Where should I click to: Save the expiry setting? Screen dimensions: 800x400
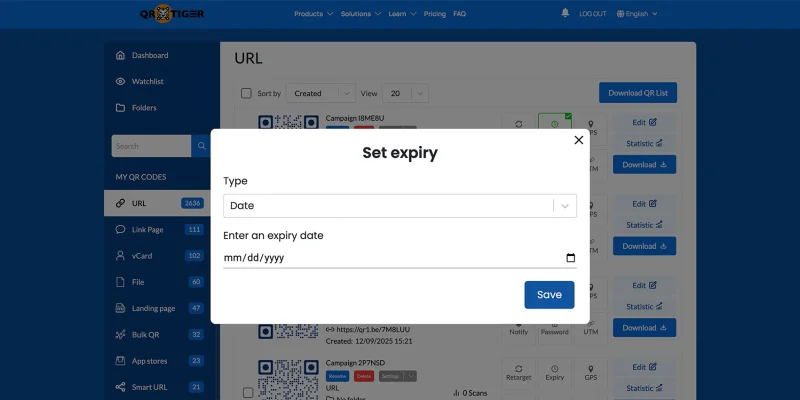(549, 295)
